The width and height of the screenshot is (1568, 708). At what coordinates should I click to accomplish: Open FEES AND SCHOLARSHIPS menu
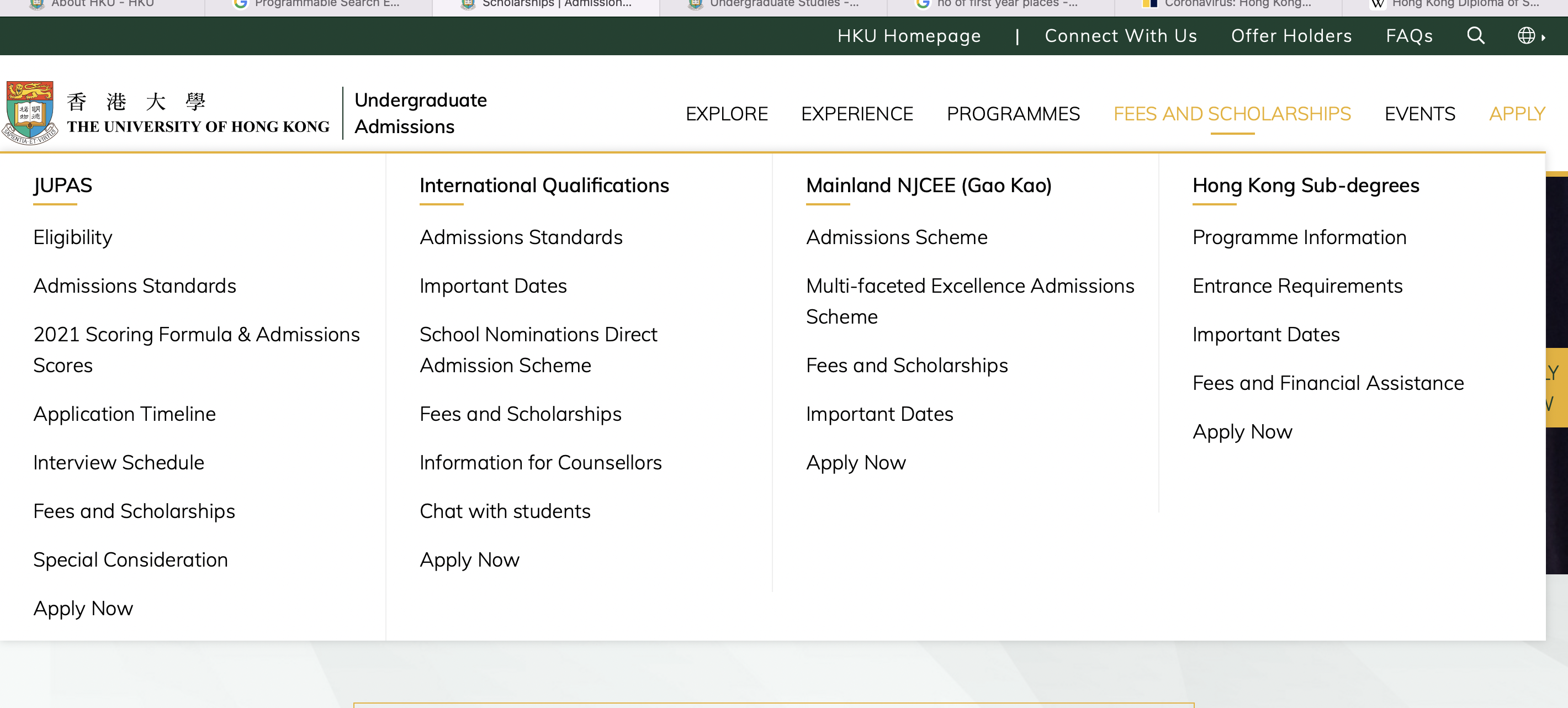pos(1232,114)
